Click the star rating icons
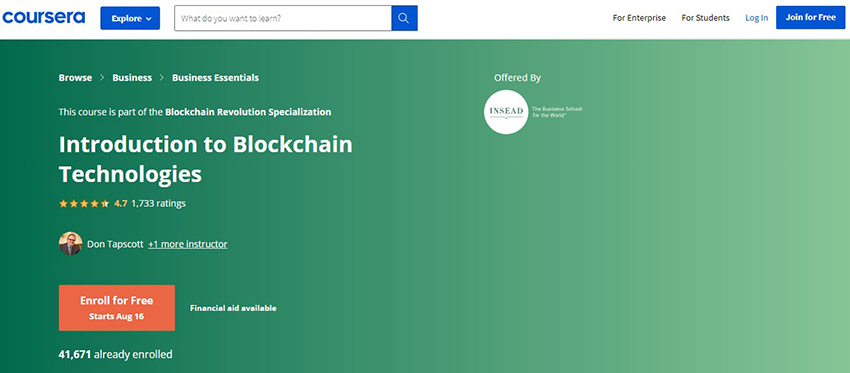850x373 pixels. [x=84, y=204]
